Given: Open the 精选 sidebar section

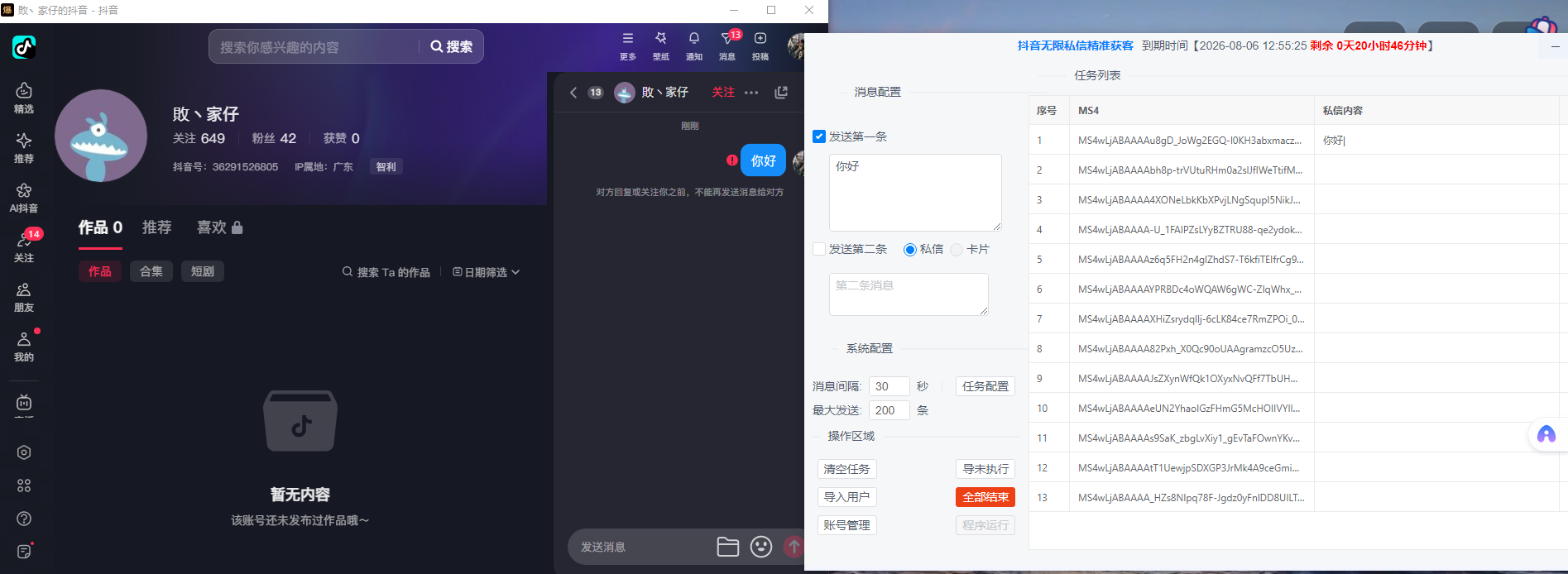Looking at the screenshot, I should 24,98.
